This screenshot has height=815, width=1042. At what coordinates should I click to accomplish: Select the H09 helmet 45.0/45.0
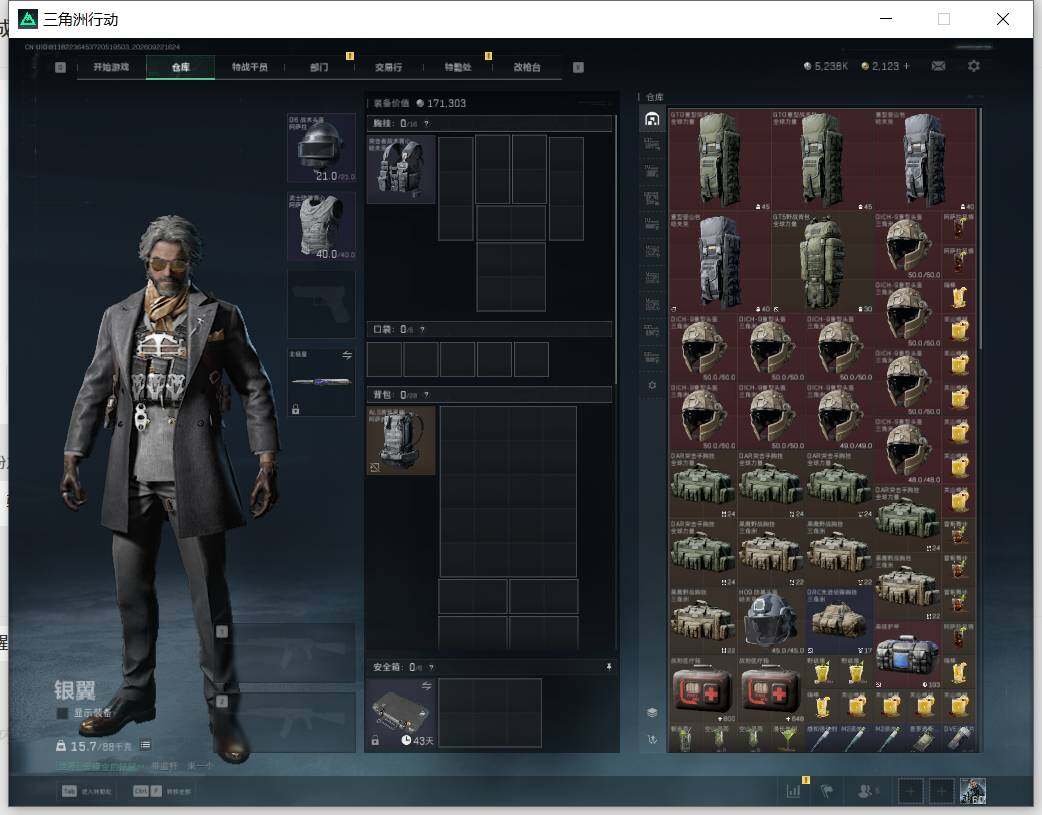coord(771,621)
